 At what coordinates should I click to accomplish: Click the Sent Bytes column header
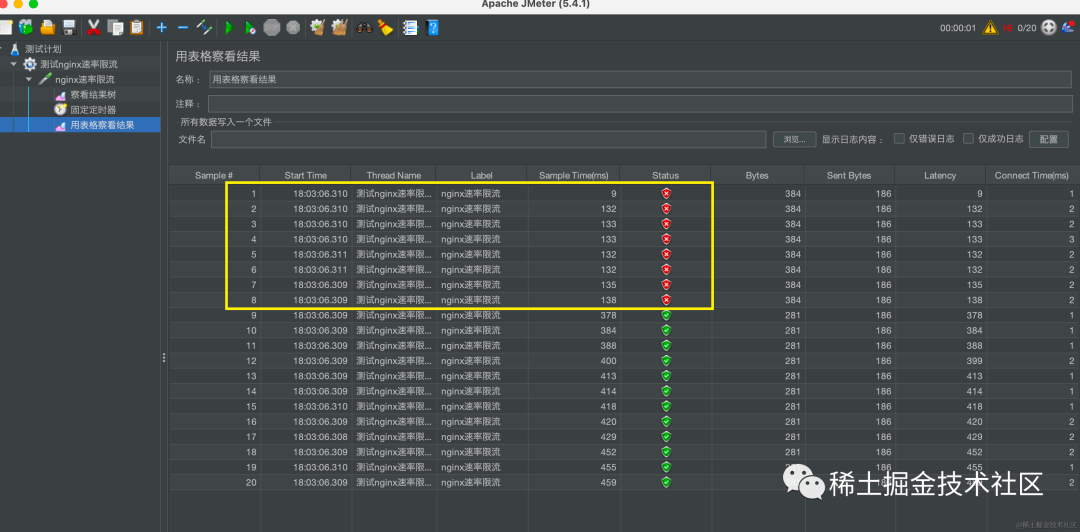click(x=849, y=176)
